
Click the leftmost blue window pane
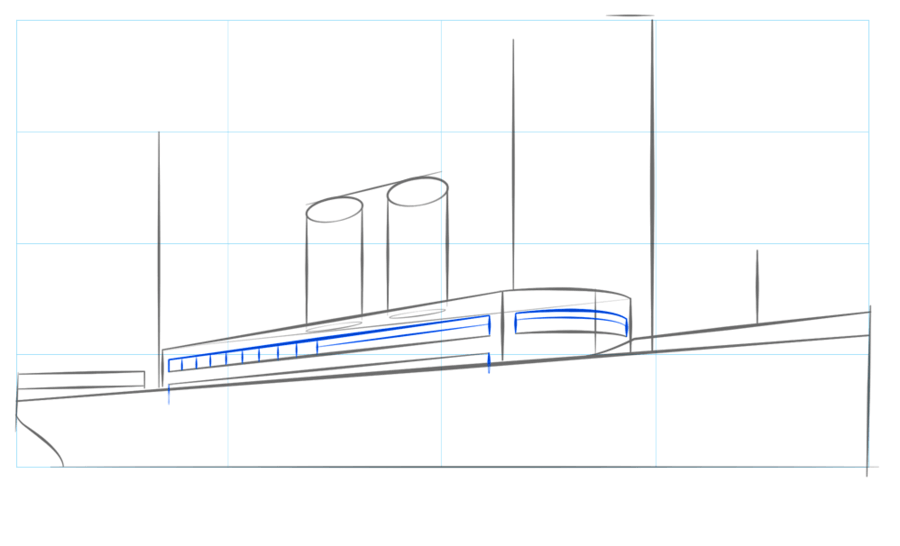click(x=175, y=365)
